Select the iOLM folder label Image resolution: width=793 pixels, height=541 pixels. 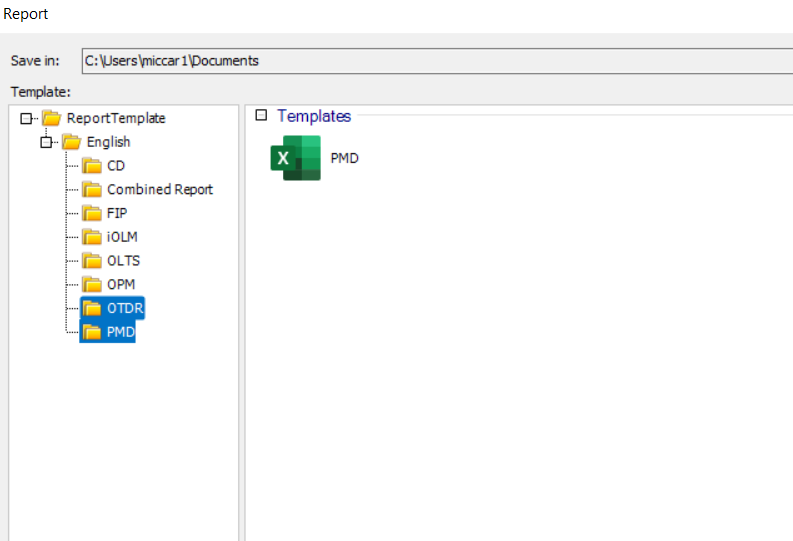coord(122,237)
